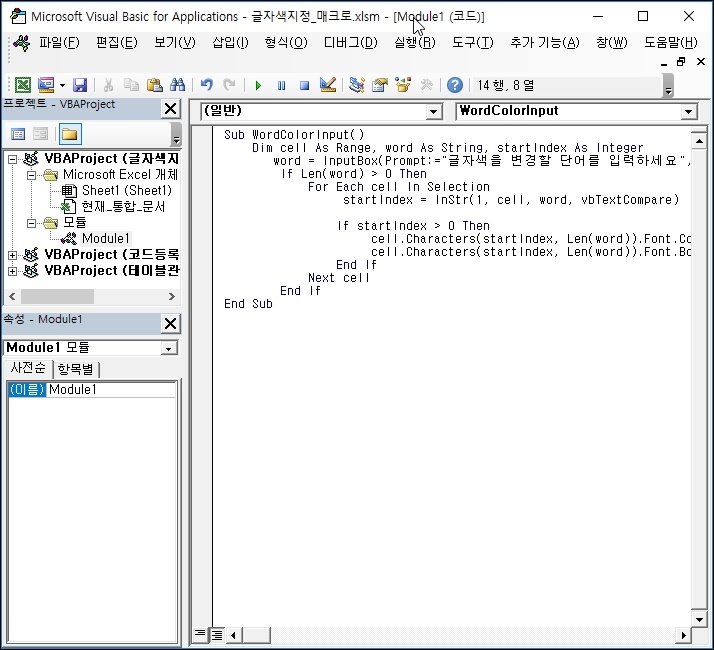
Task: Click View Code icon in project panel
Action: (x=18, y=134)
